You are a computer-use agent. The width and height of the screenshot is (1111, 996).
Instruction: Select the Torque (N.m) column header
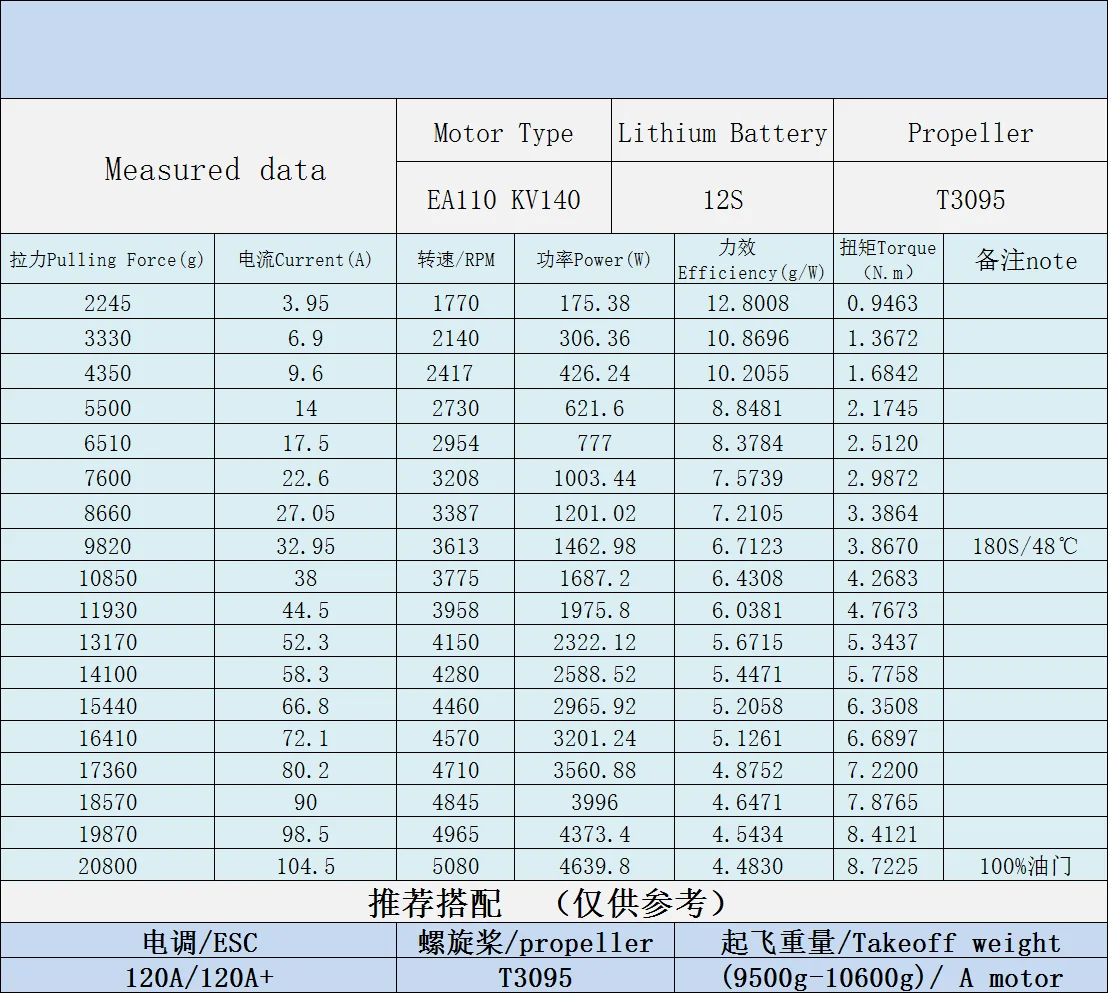pos(888,259)
